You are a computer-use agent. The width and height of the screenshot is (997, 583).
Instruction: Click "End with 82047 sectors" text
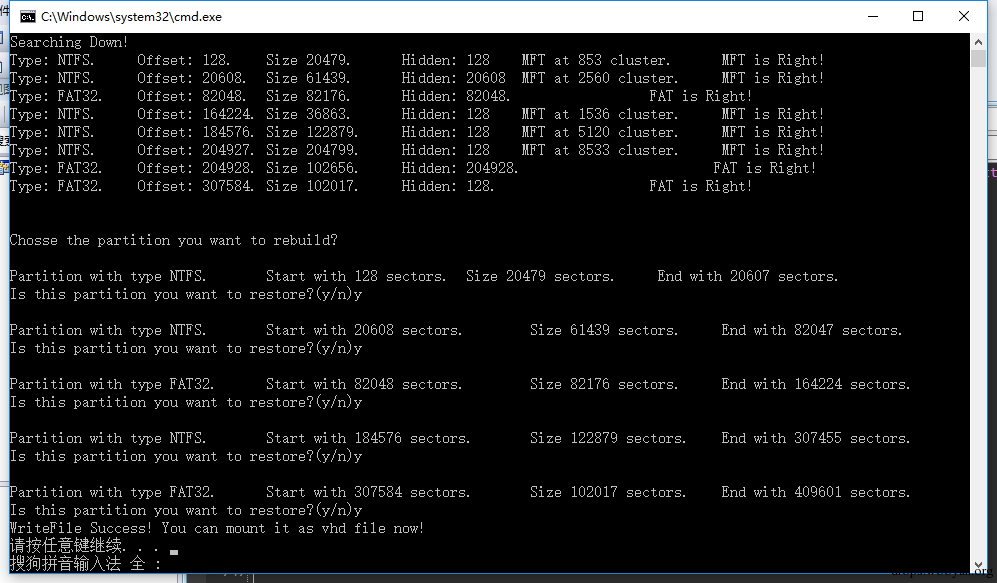811,330
